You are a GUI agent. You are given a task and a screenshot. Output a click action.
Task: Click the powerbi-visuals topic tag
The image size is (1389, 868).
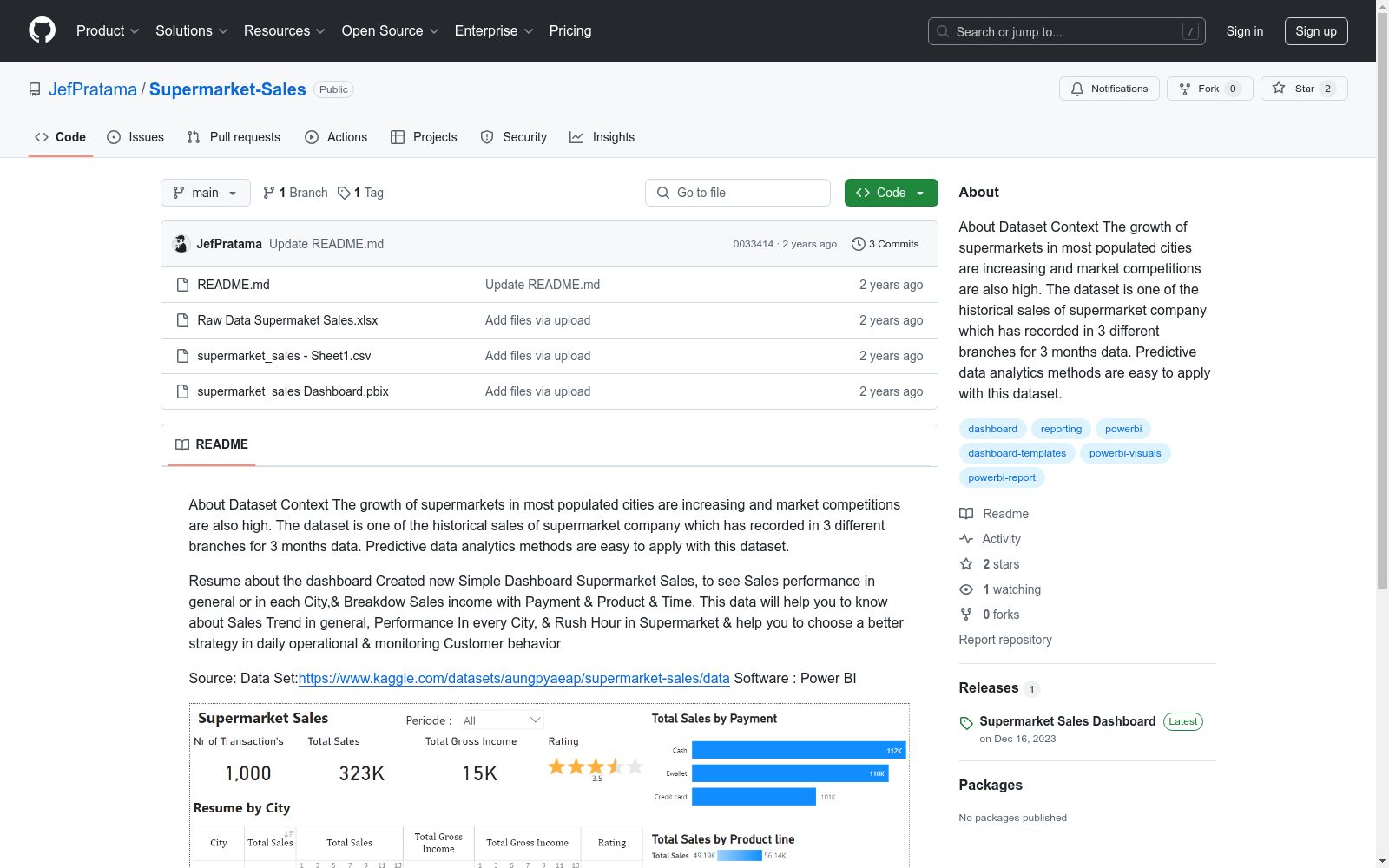1125,453
